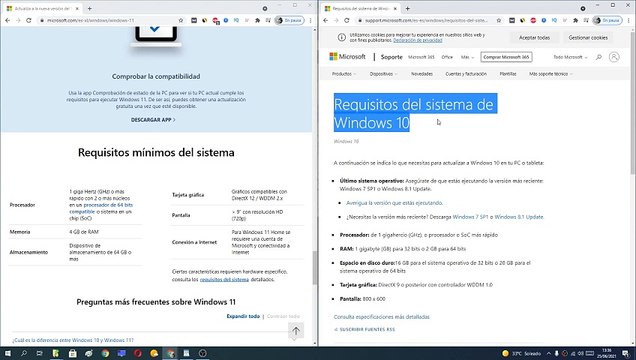Expand the 'Más' dropdown in Microsoft header
This screenshot has width=636, height=360.
(467, 57)
